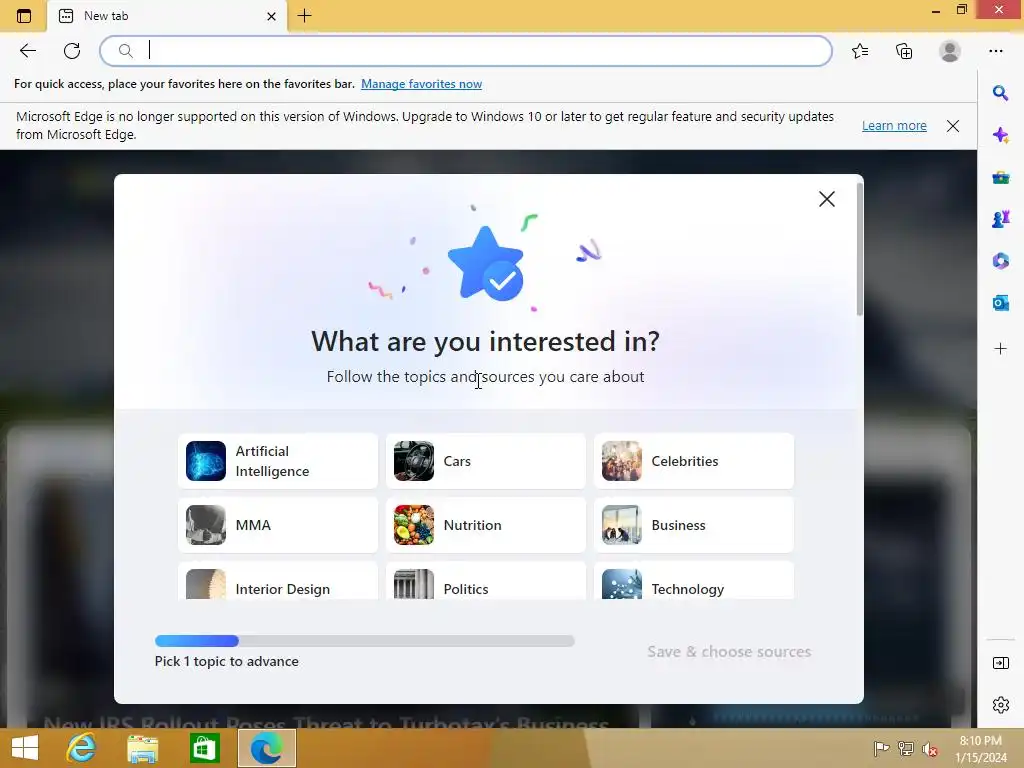Click the search magnifier in address bar
The image size is (1024, 768).
(x=125, y=51)
